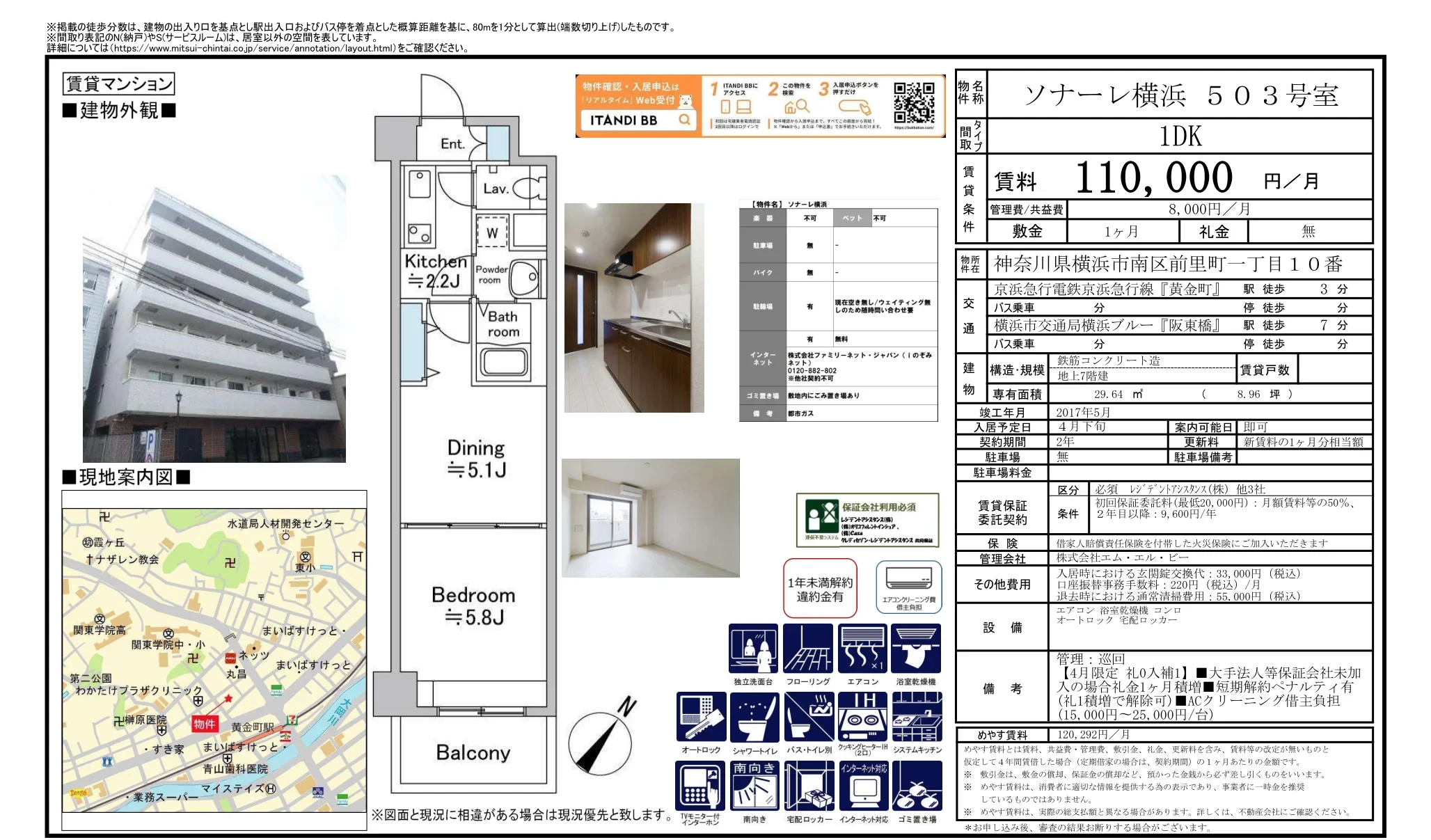
Task: Click the mitsui-chintai annotation URL
Action: point(253,48)
